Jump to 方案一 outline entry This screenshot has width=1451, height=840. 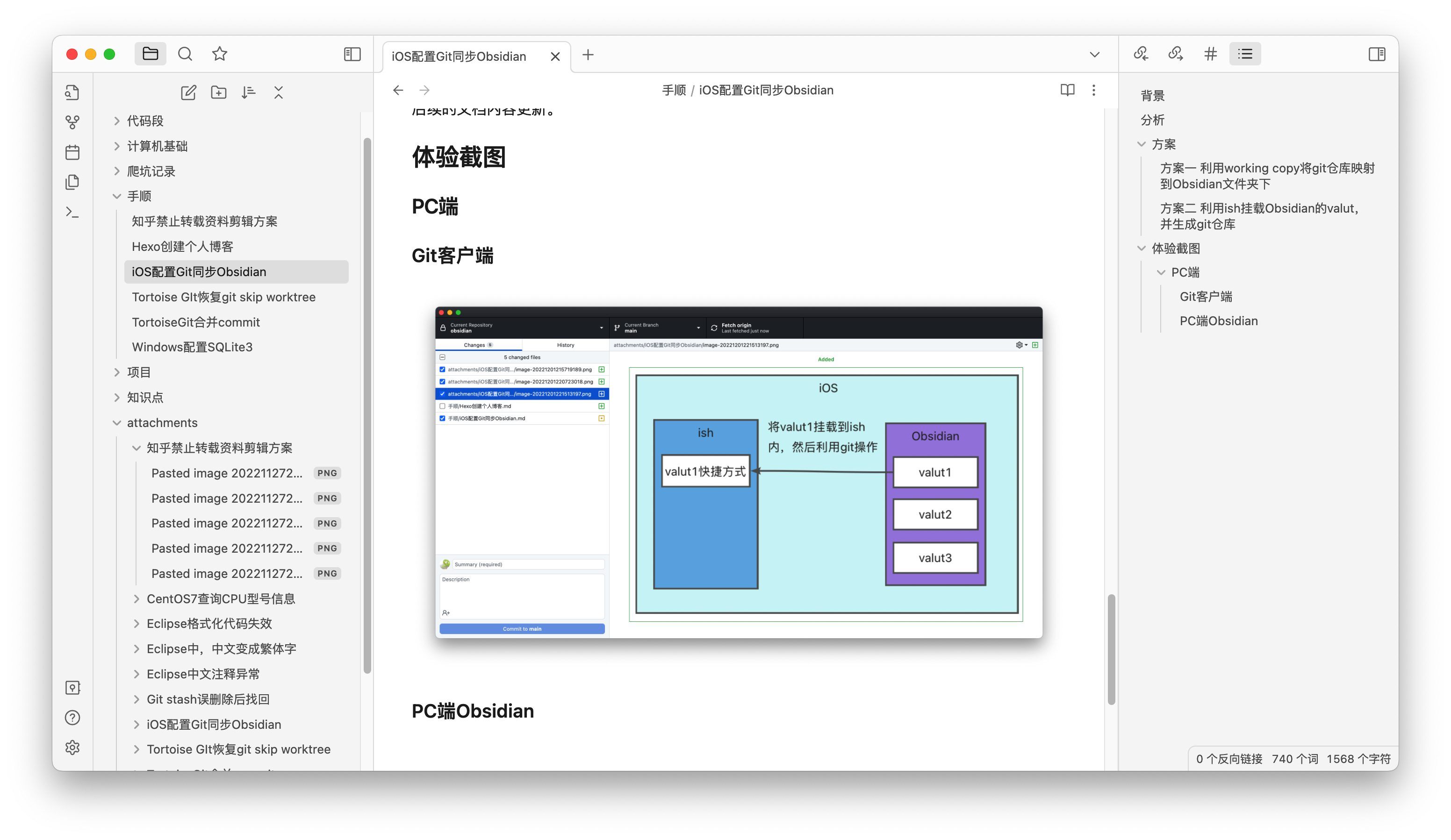coord(1267,176)
